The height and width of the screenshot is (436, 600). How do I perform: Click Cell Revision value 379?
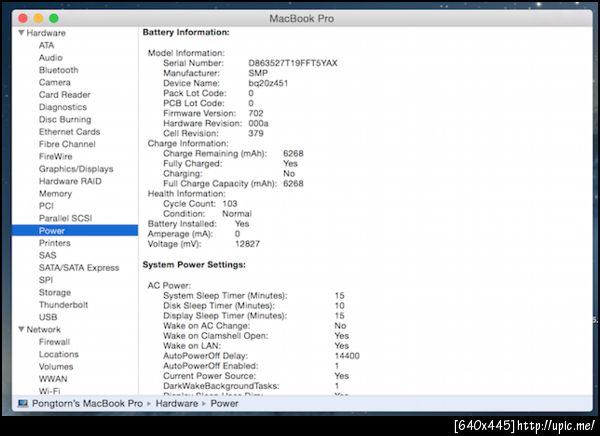pos(256,133)
